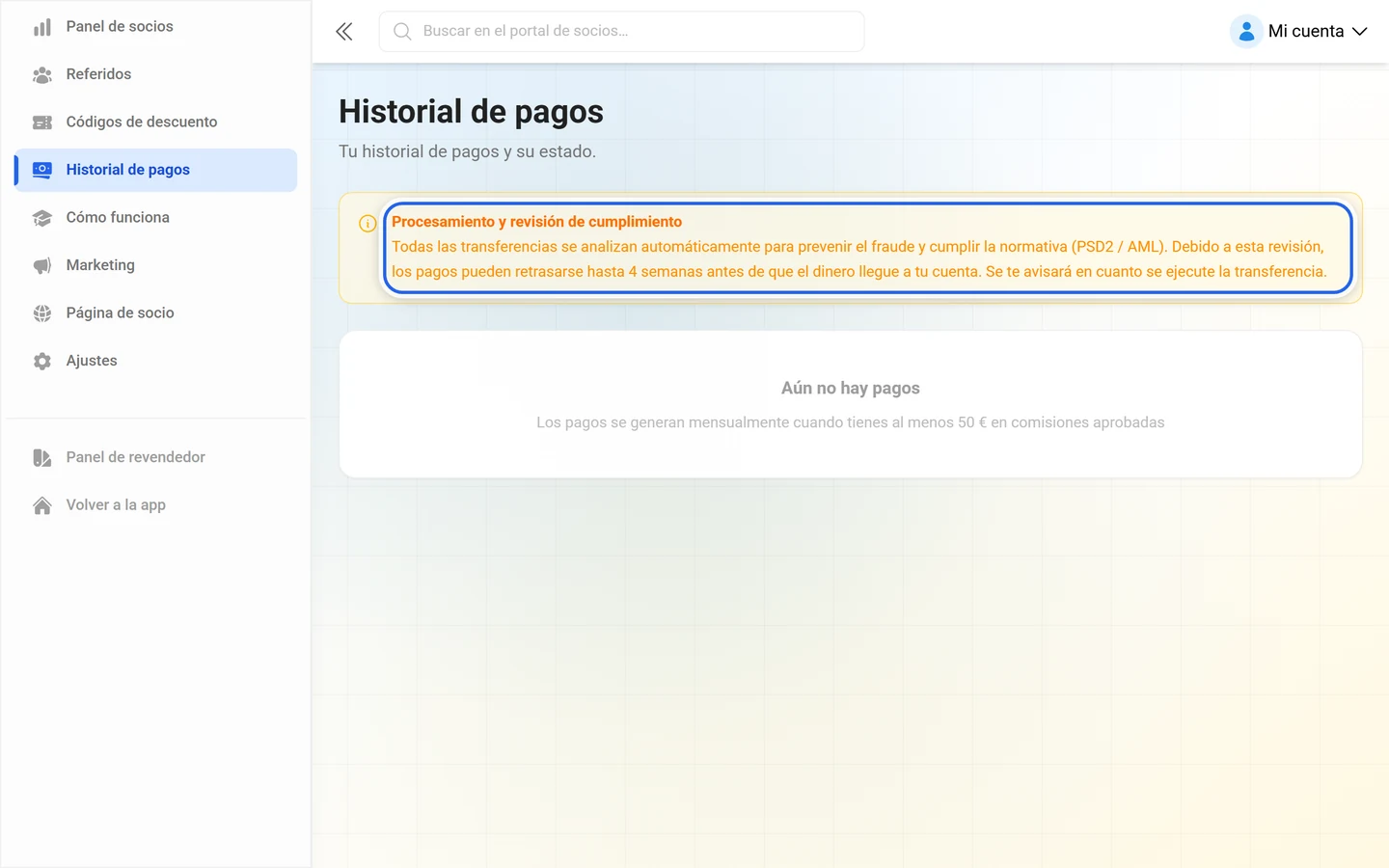Click the info icon in the notice
The height and width of the screenshot is (868, 1389).
(368, 224)
